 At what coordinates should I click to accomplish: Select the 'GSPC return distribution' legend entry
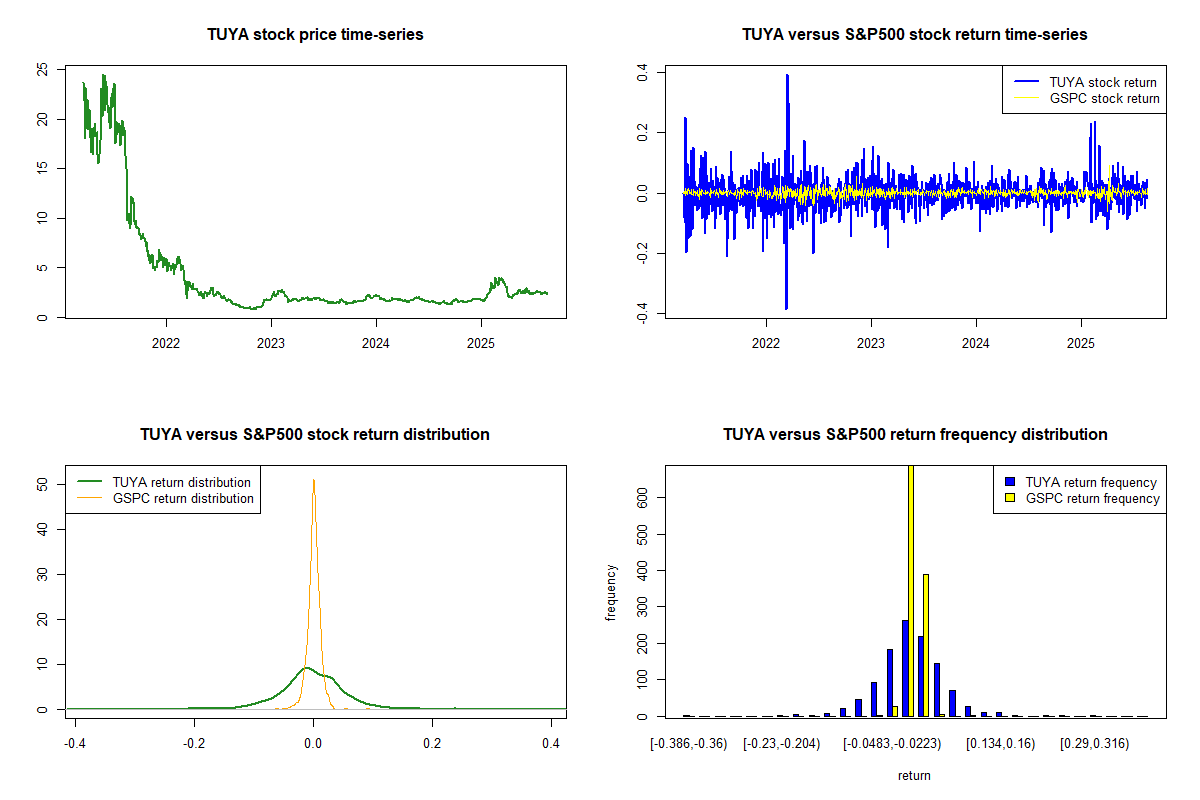click(183, 498)
